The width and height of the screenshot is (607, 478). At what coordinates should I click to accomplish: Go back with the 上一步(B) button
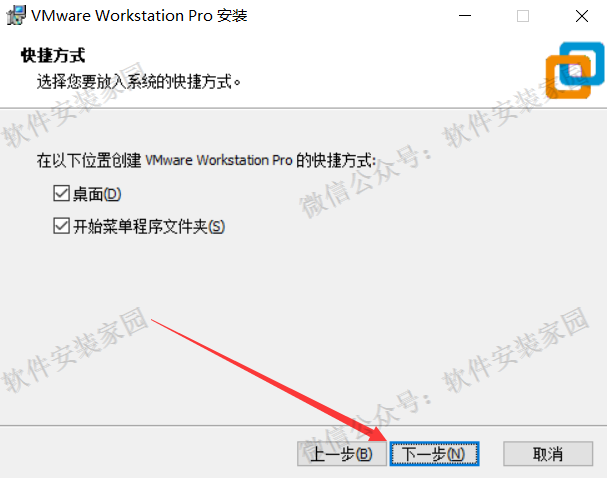341,454
